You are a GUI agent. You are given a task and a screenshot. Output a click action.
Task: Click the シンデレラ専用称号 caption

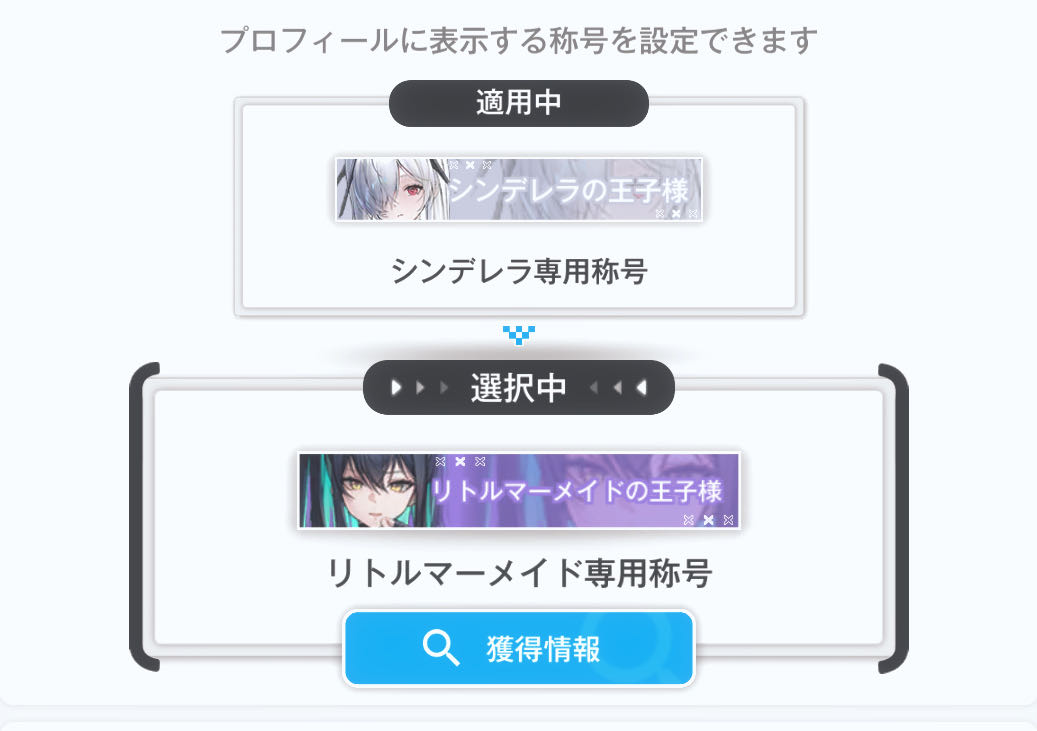[x=518, y=271]
